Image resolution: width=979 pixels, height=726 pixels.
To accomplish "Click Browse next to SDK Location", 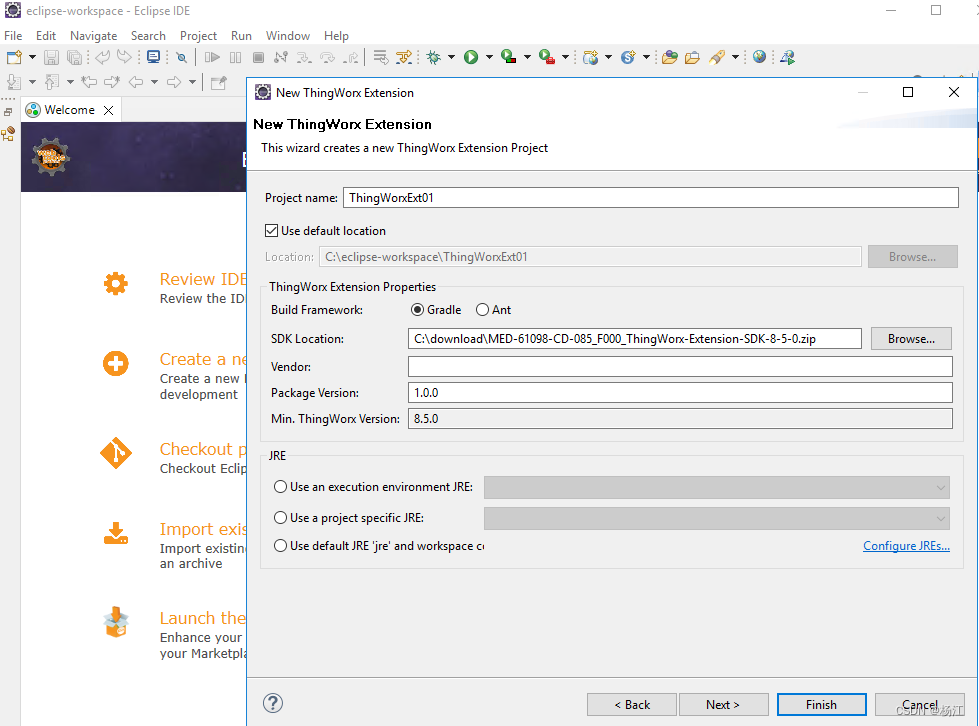I will 911,338.
